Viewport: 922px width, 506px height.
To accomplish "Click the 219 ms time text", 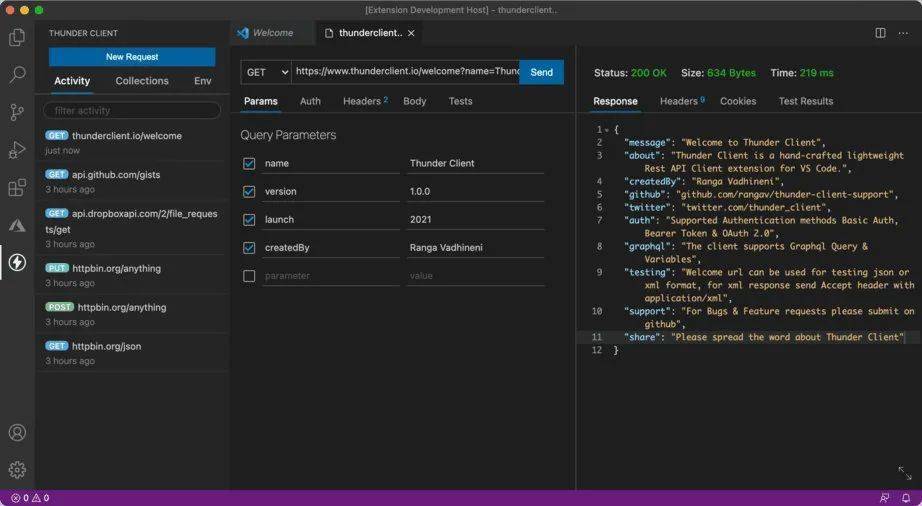I will pyautogui.click(x=816, y=73).
